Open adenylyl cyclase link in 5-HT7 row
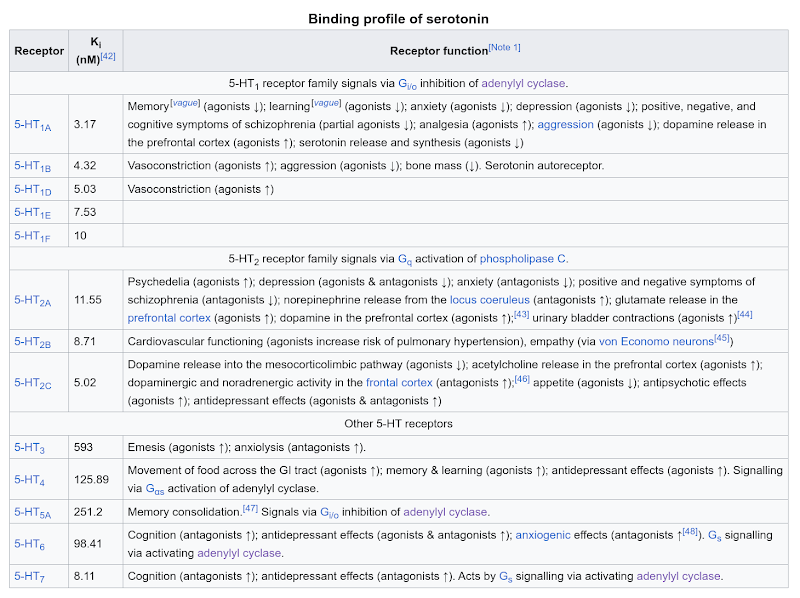This screenshot has height=598, width=800. [678, 577]
